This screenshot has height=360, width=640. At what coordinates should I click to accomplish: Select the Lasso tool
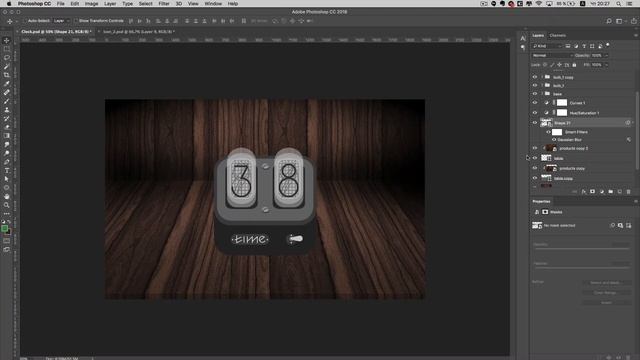tap(7, 58)
